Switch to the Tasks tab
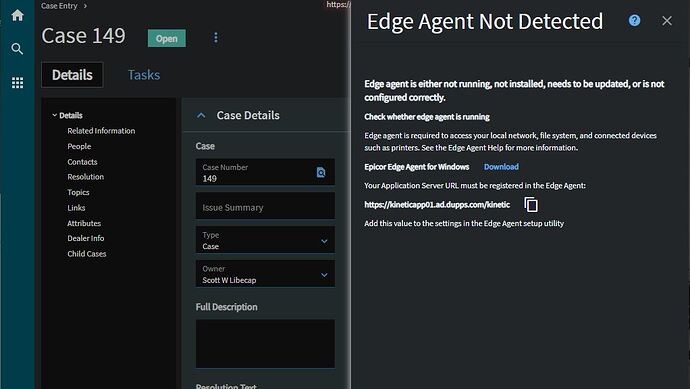 point(144,75)
